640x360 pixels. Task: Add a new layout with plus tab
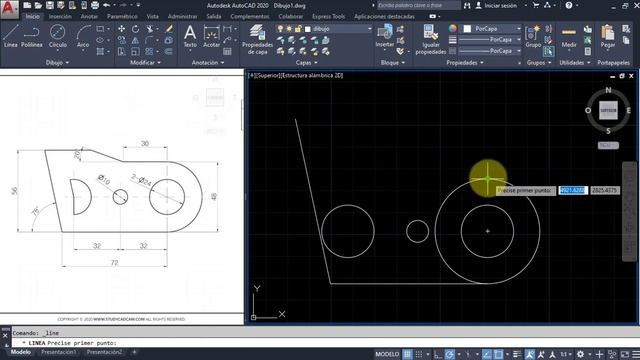134,352
